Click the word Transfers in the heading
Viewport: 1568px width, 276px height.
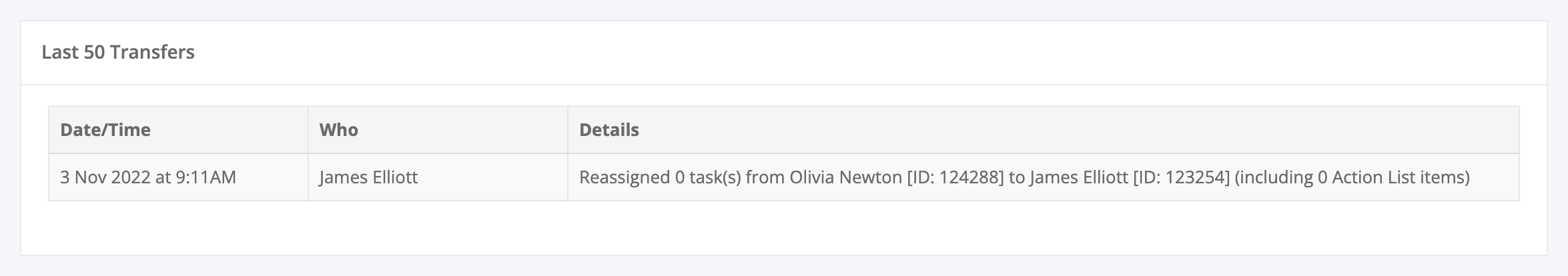tap(153, 52)
